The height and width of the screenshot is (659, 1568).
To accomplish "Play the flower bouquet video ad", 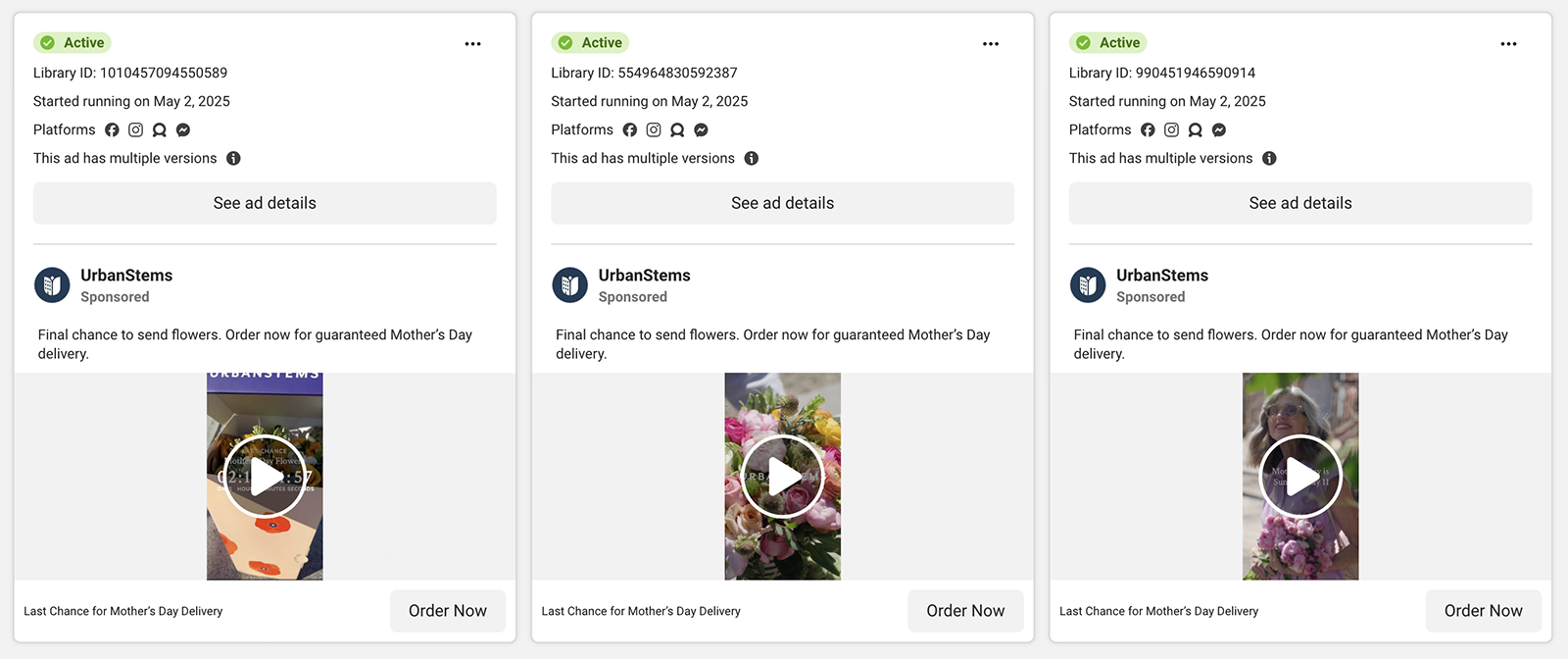I will tap(783, 477).
